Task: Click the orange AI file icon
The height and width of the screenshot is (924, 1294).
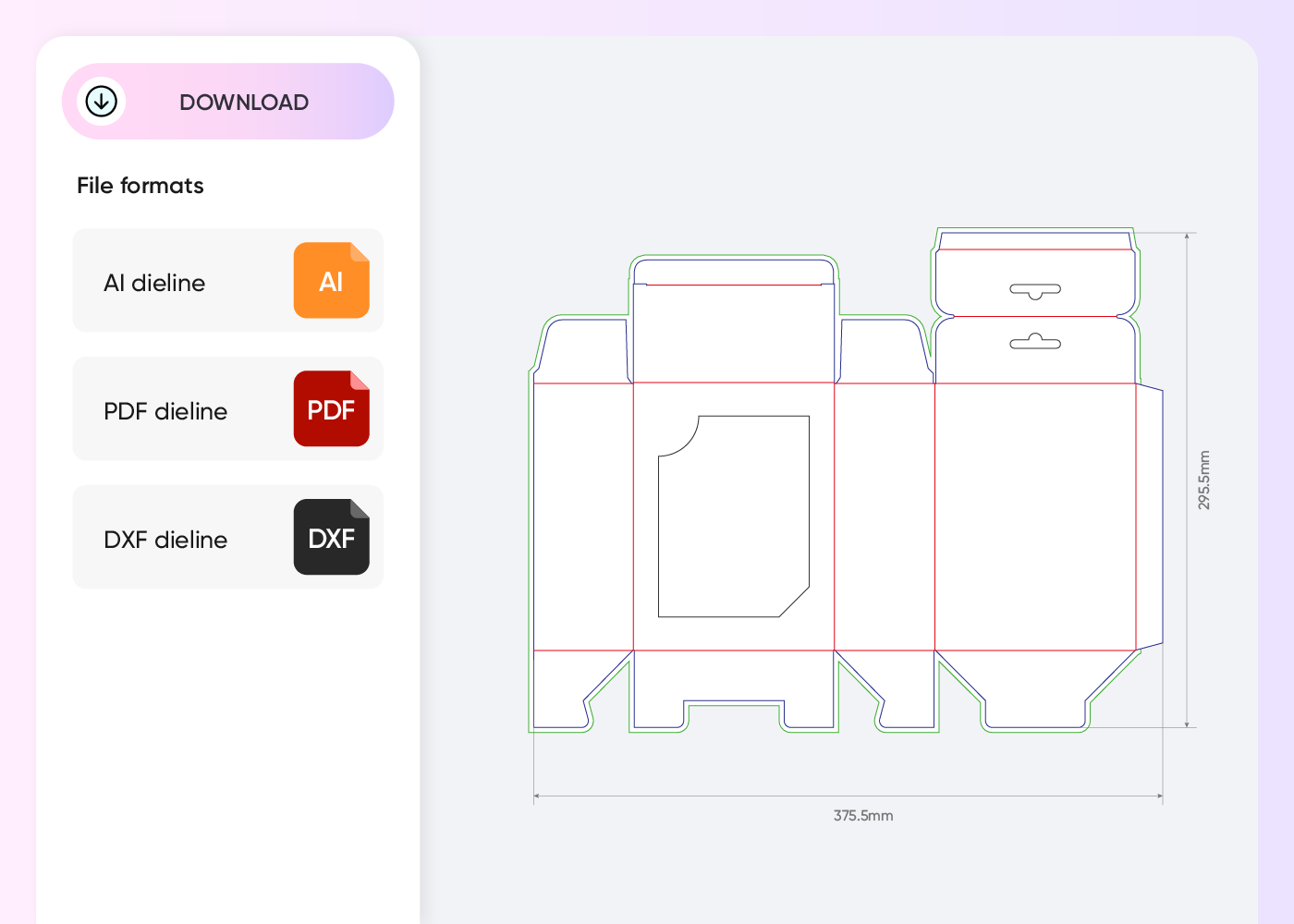Action: coord(332,280)
